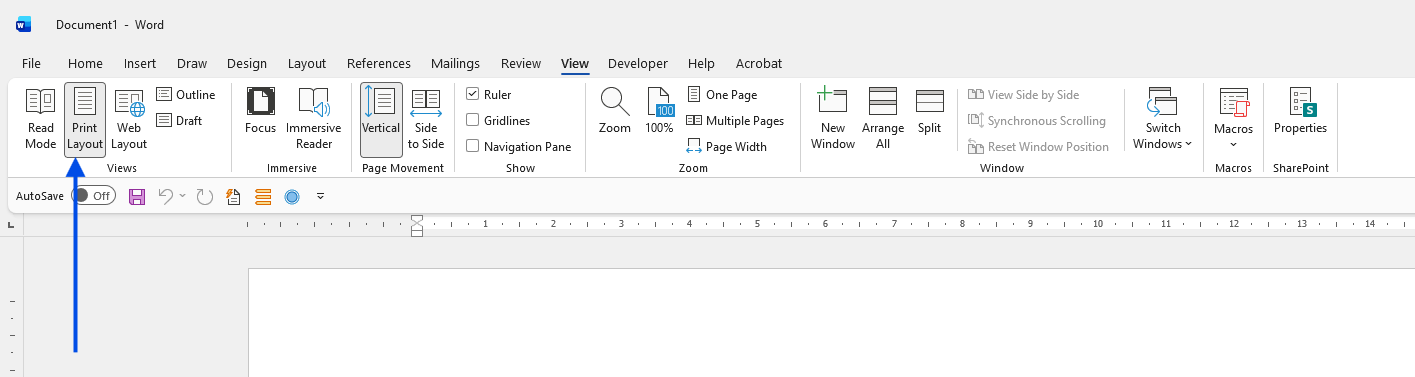The image size is (1415, 377).
Task: Customize Quick Access Toolbar dropdown
Action: pos(320,196)
